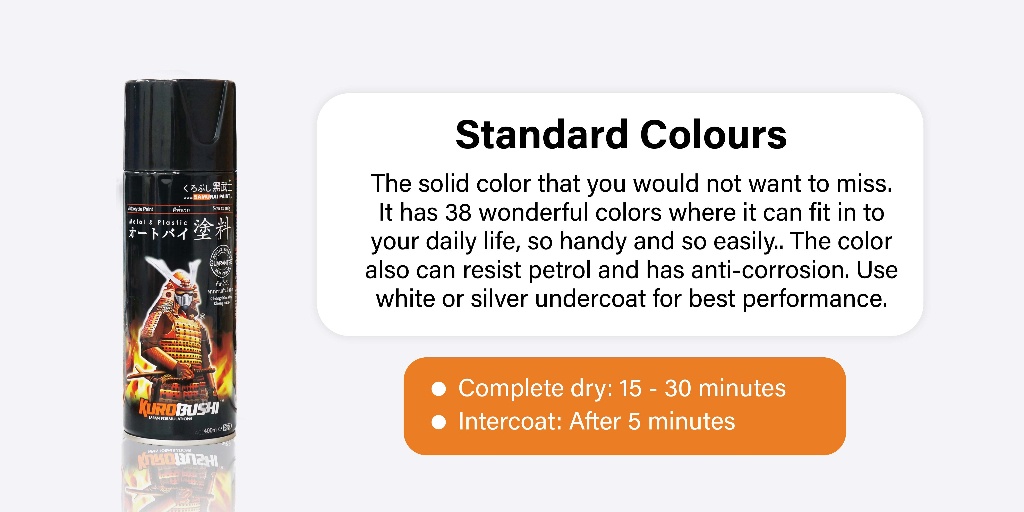Click the white bullet before Complete dry
Screen dimensions: 1024x512
439,389
